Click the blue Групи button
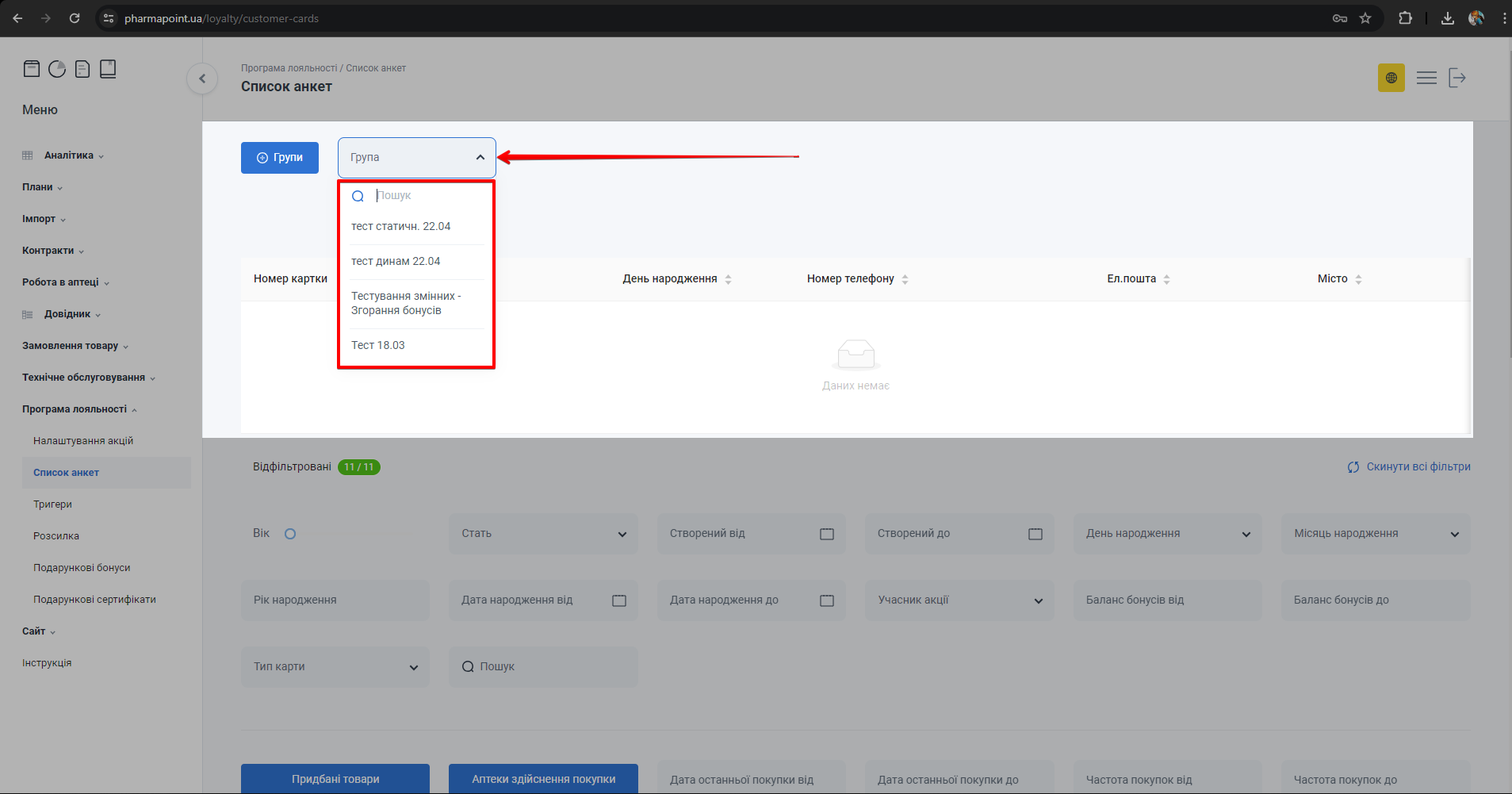 [x=279, y=158]
